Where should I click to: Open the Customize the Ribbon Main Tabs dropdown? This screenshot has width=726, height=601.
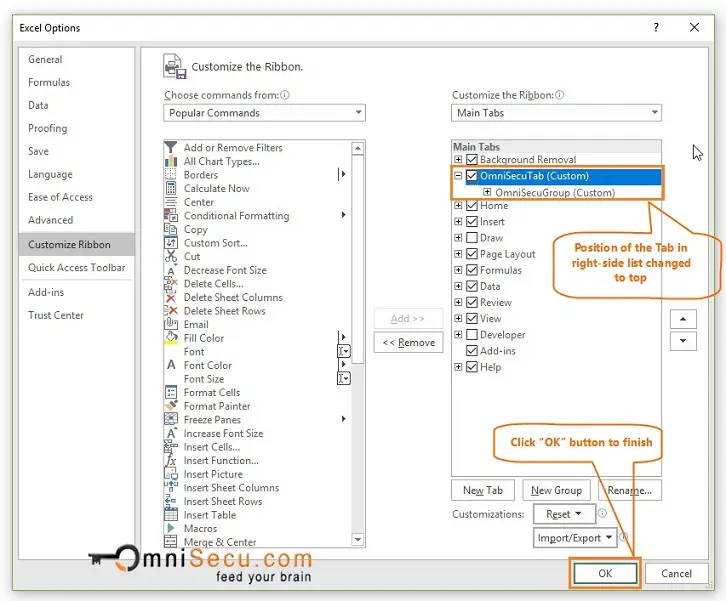[556, 113]
